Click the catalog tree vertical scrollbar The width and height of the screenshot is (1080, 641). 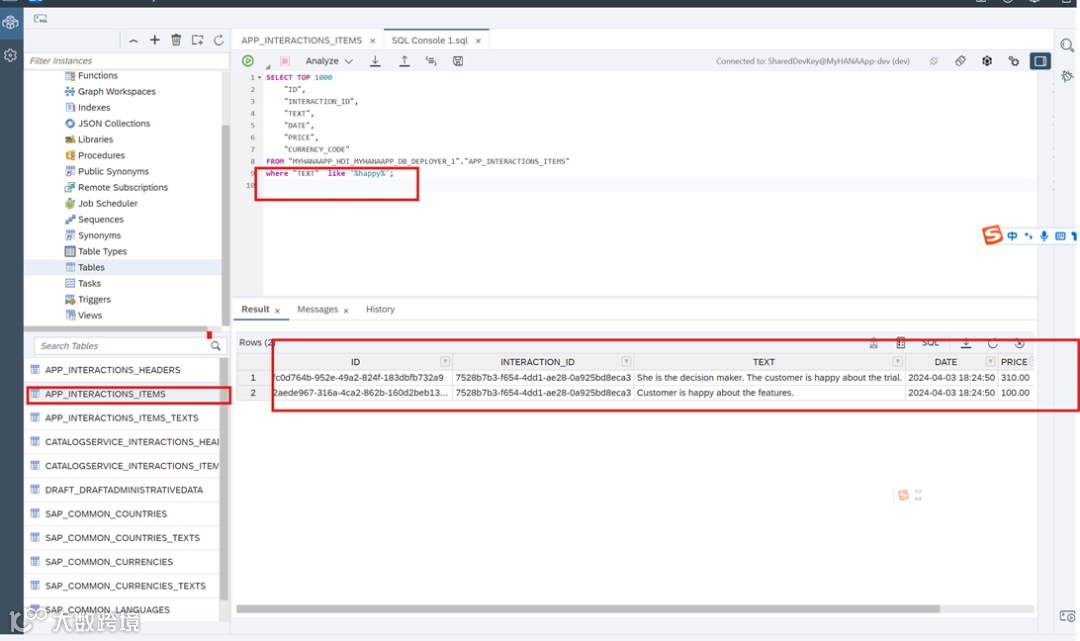(225, 224)
